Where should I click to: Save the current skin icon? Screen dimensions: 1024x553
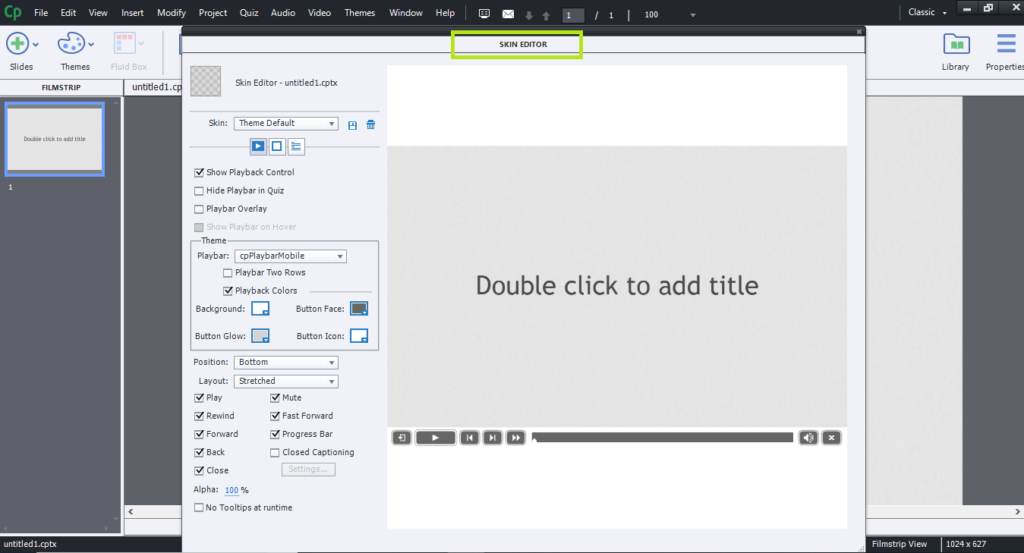coord(353,125)
